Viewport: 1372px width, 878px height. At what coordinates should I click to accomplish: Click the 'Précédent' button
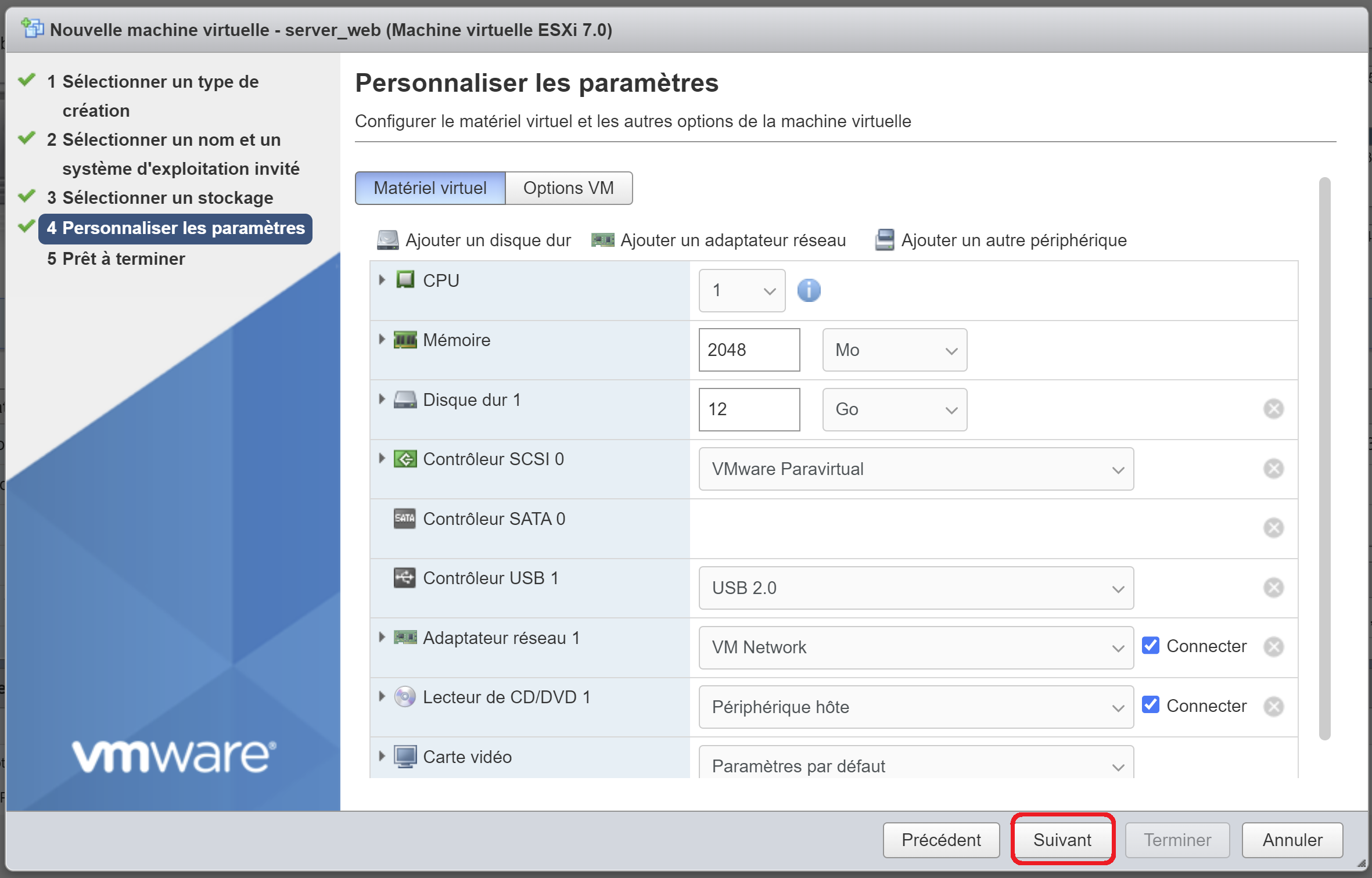point(940,840)
